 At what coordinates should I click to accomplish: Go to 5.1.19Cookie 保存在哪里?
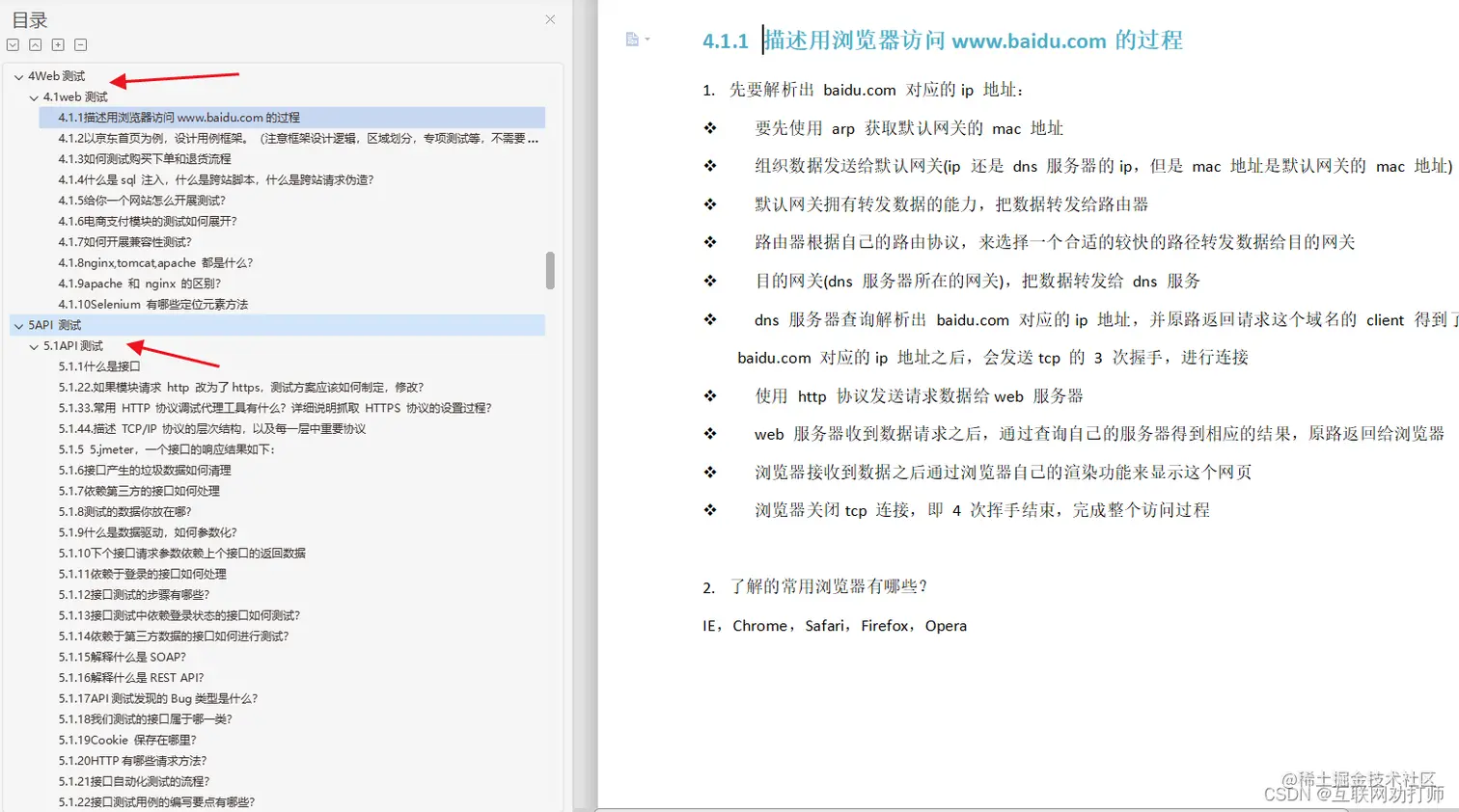tap(127, 741)
